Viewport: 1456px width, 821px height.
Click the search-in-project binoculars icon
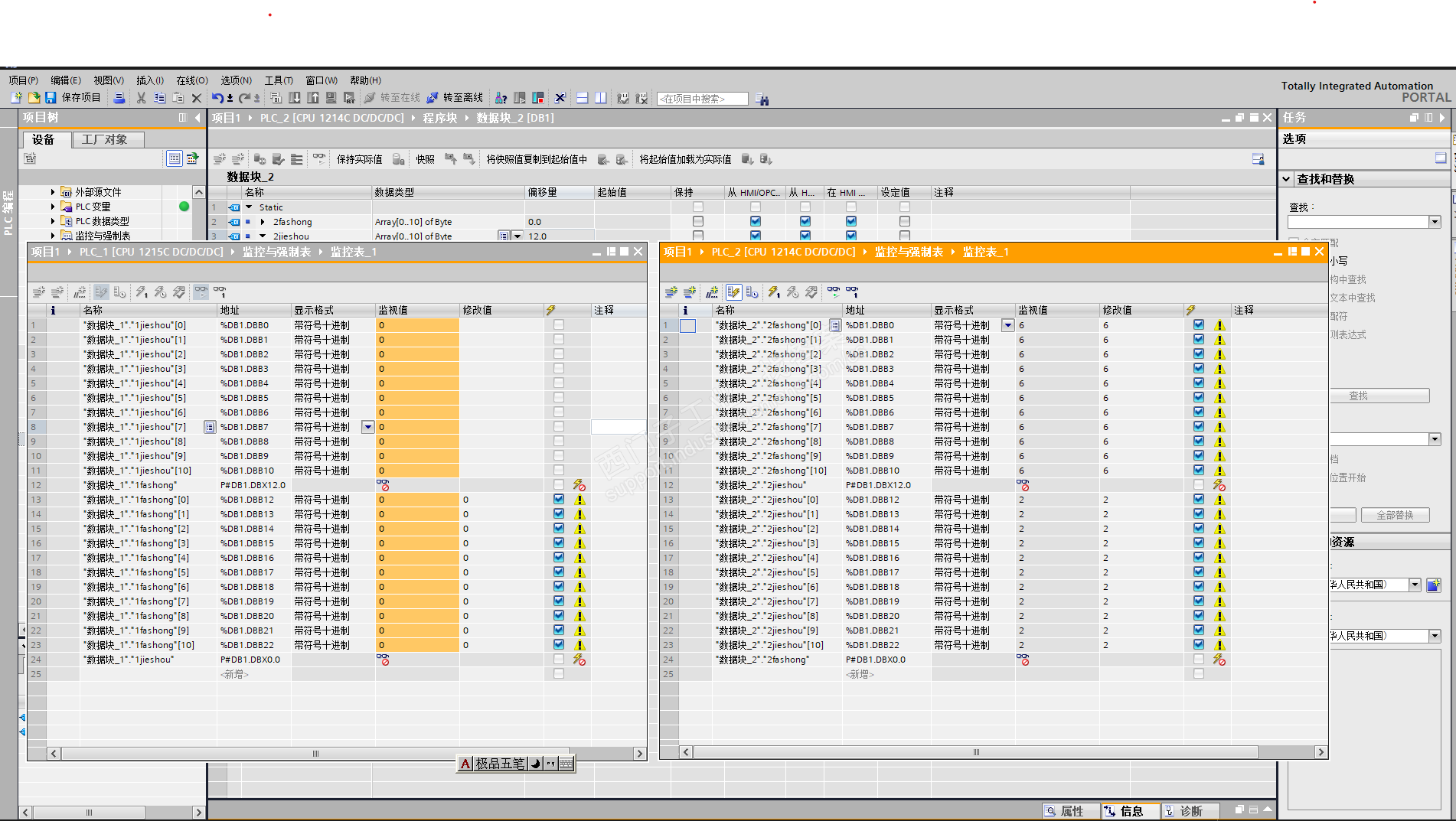coord(762,99)
